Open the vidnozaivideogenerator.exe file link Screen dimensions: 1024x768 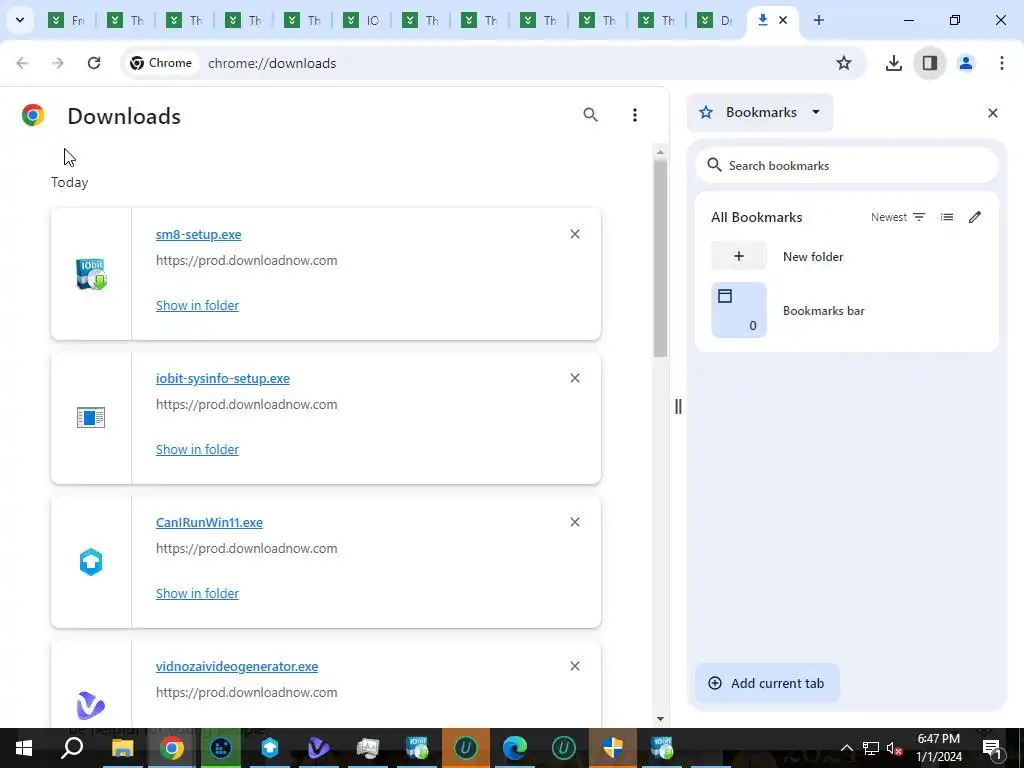237,666
